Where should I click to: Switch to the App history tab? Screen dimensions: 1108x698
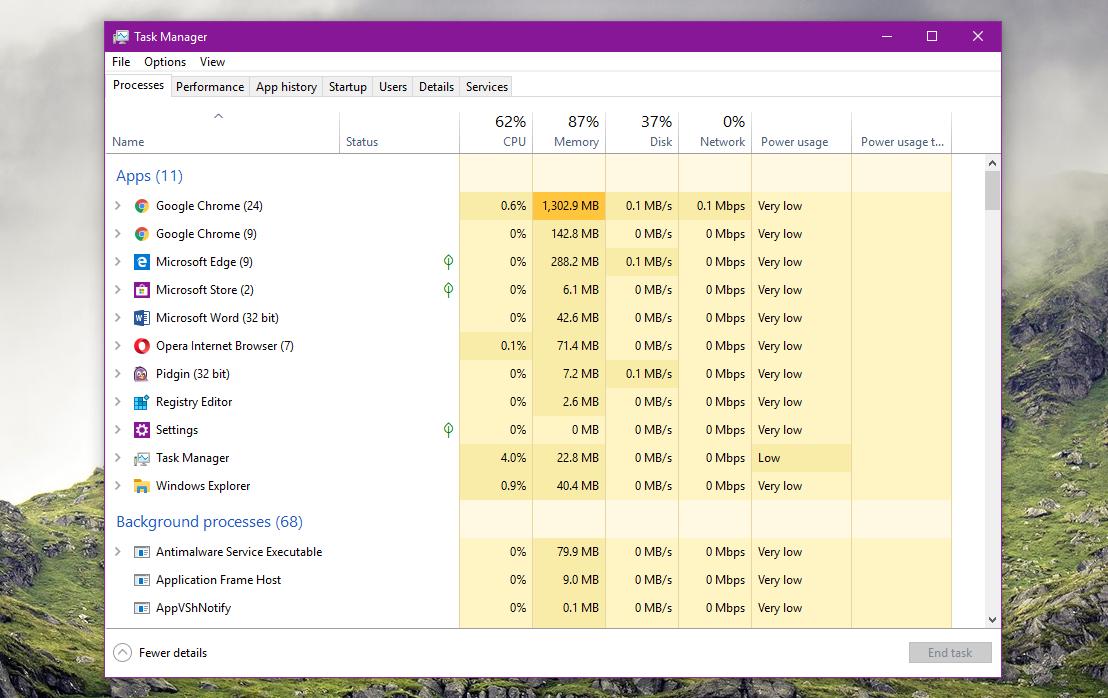click(x=286, y=87)
